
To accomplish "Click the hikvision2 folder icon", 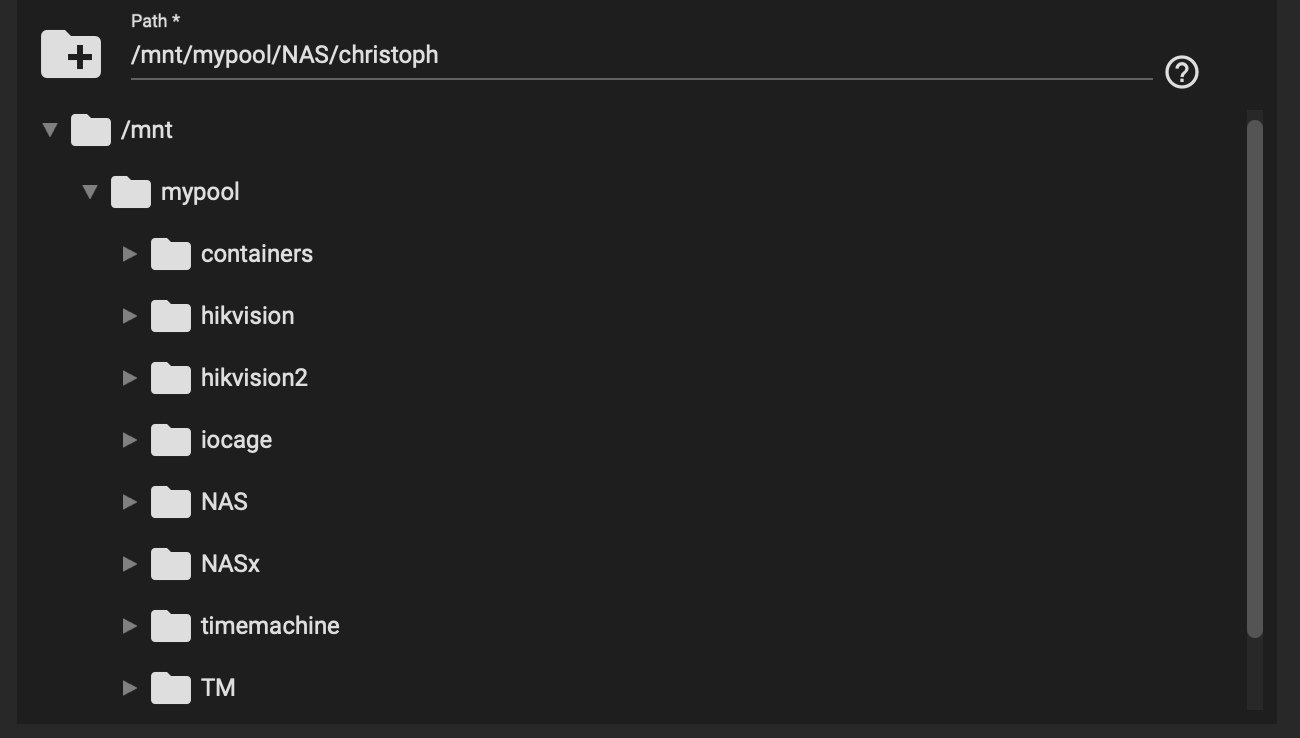I will point(171,378).
